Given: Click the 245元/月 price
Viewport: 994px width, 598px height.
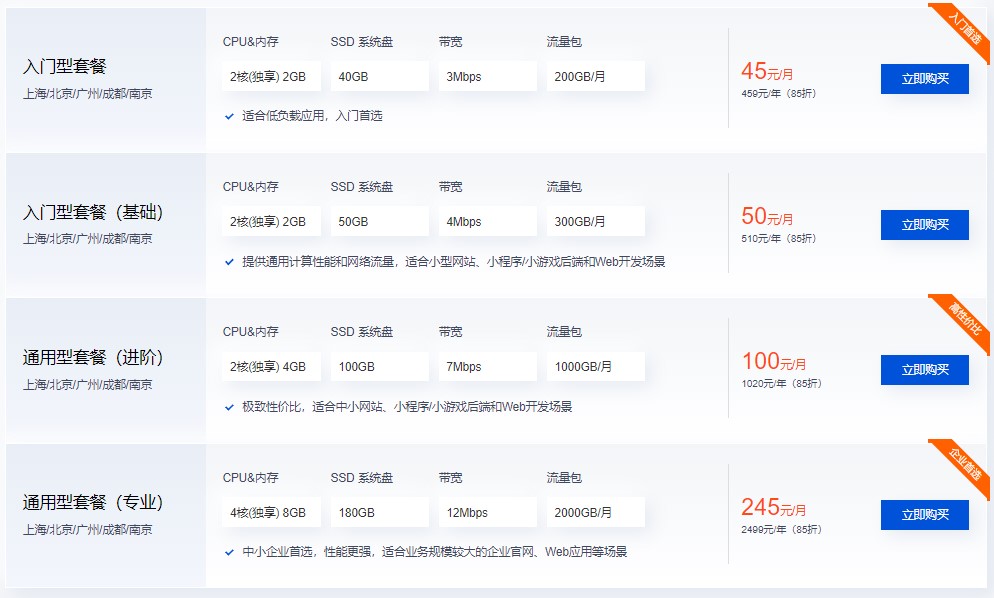Looking at the screenshot, I should click(x=774, y=507).
